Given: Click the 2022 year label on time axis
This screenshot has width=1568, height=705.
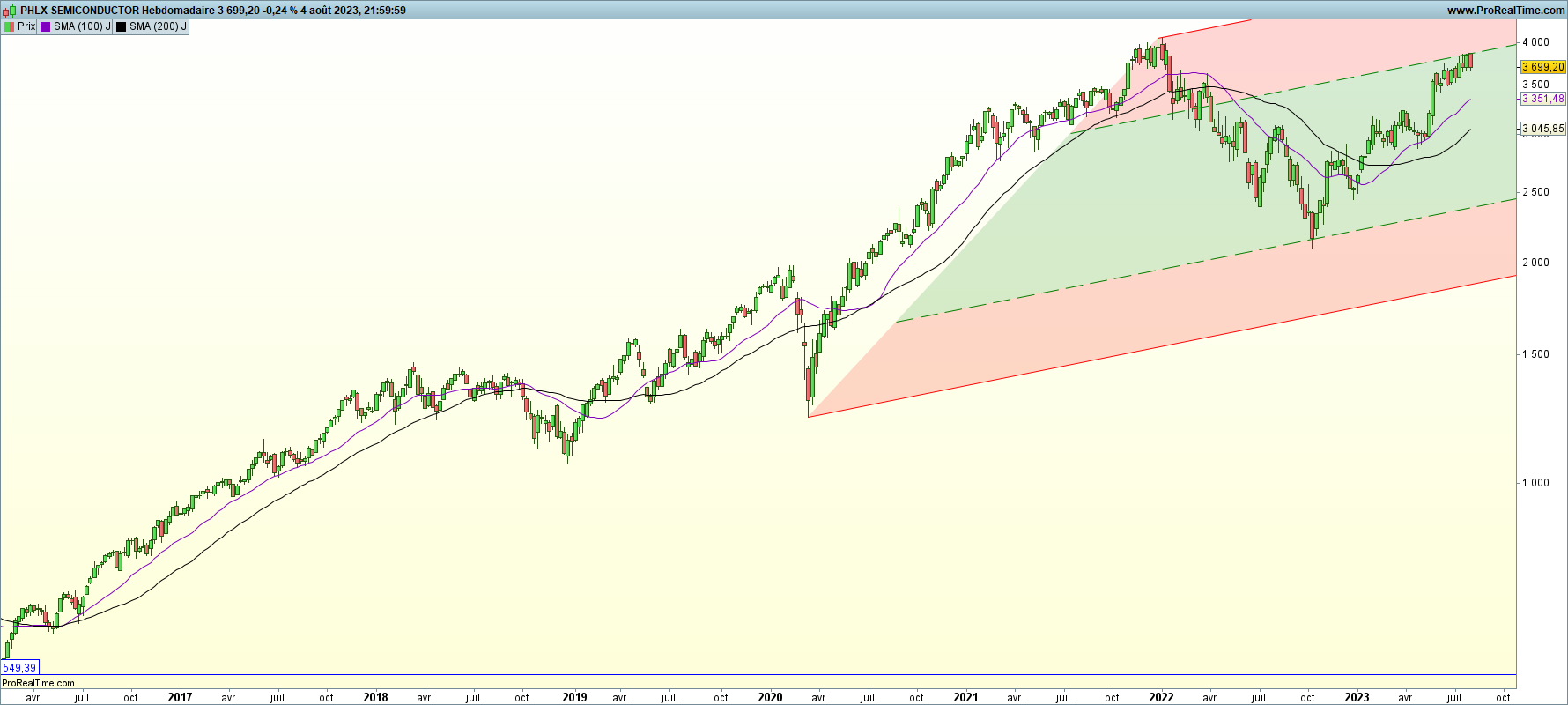Looking at the screenshot, I should (x=1161, y=697).
